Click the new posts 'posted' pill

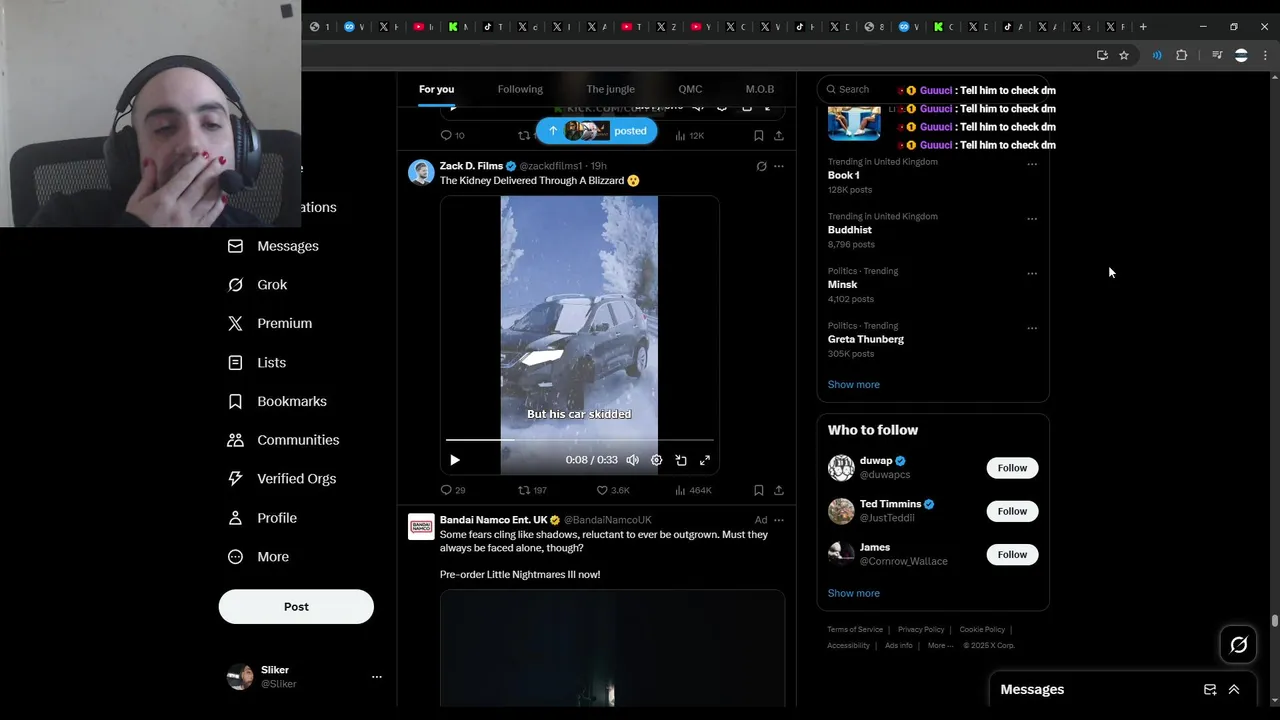click(x=596, y=131)
